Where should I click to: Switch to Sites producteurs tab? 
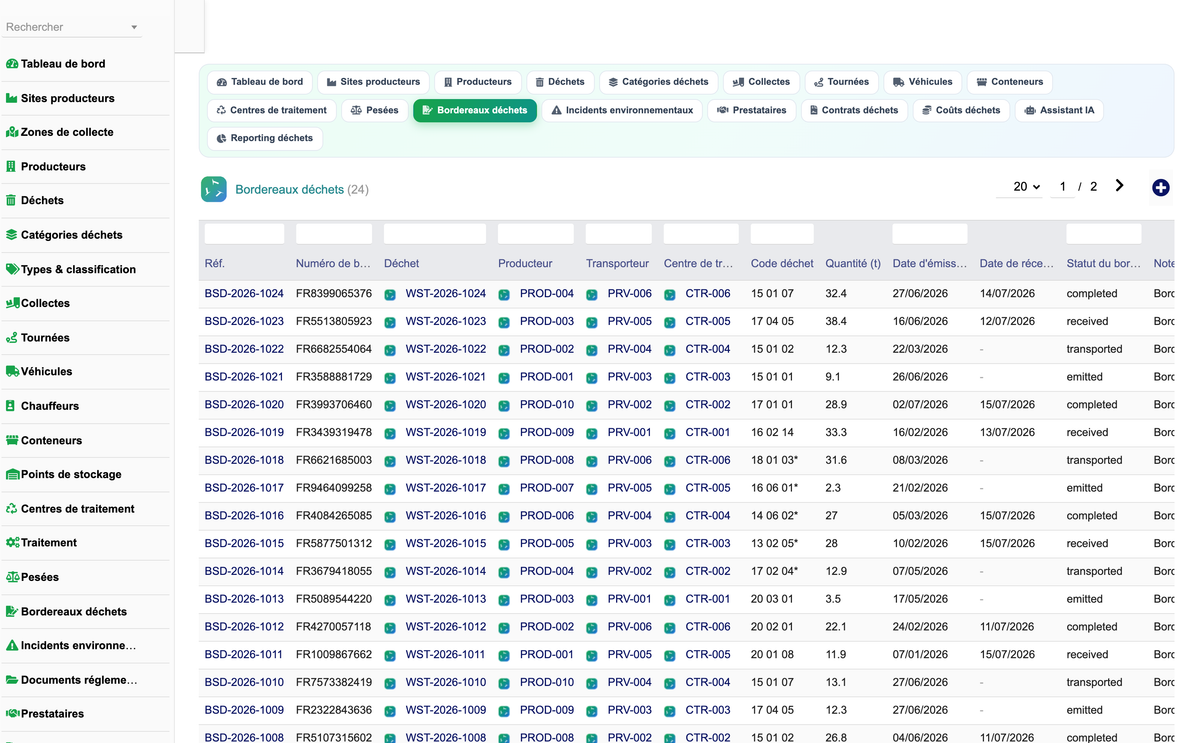pyautogui.click(x=373, y=82)
